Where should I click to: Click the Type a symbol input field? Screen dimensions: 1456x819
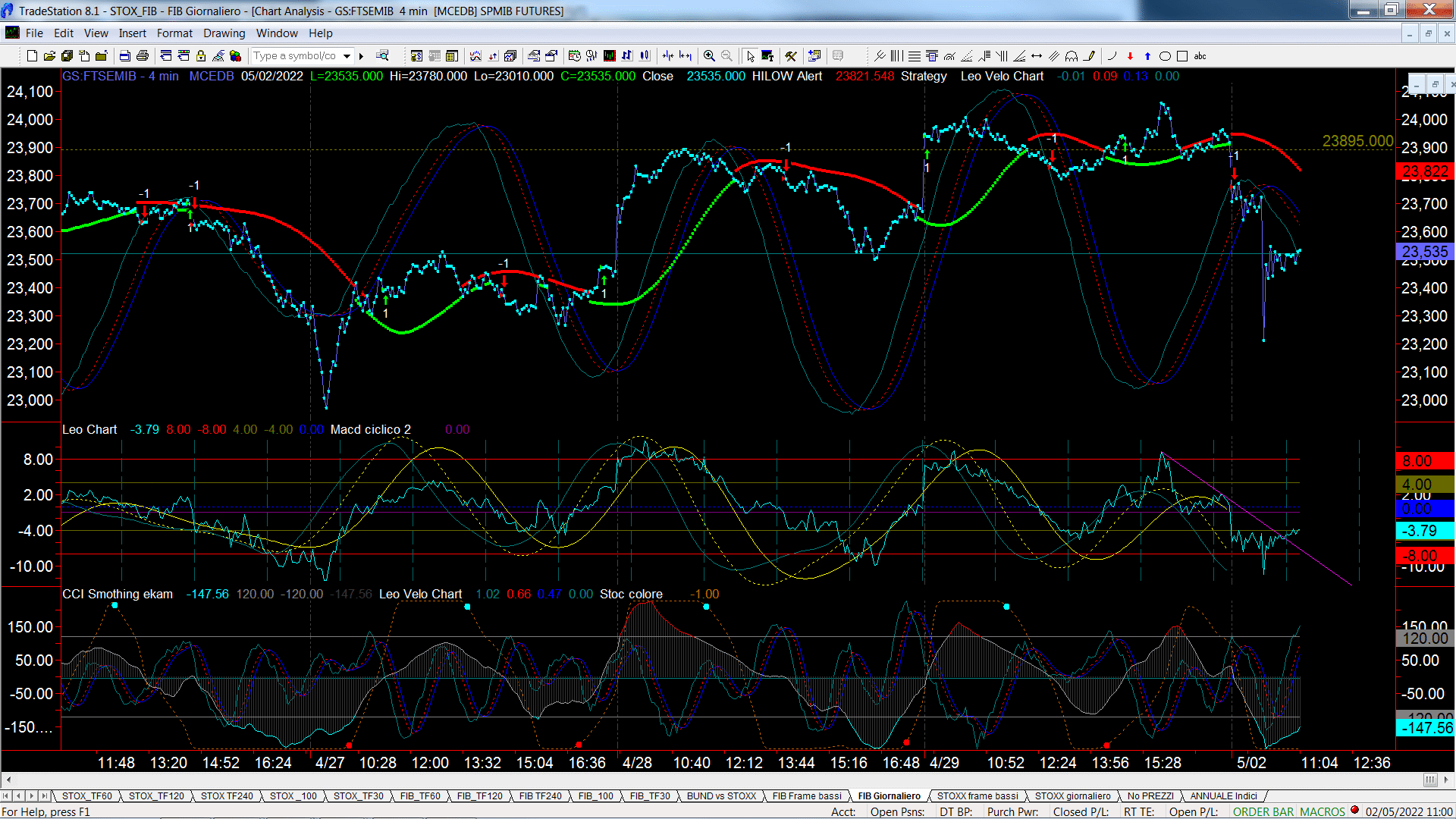point(296,55)
